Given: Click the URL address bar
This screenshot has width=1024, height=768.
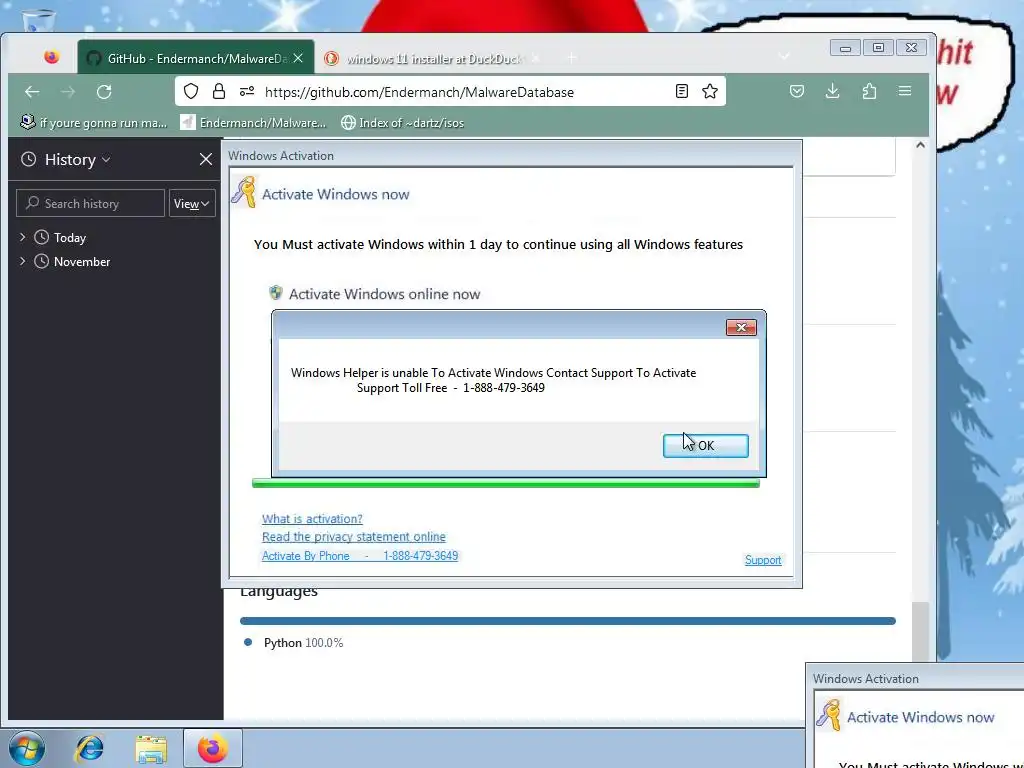Looking at the screenshot, I should pyautogui.click(x=451, y=92).
